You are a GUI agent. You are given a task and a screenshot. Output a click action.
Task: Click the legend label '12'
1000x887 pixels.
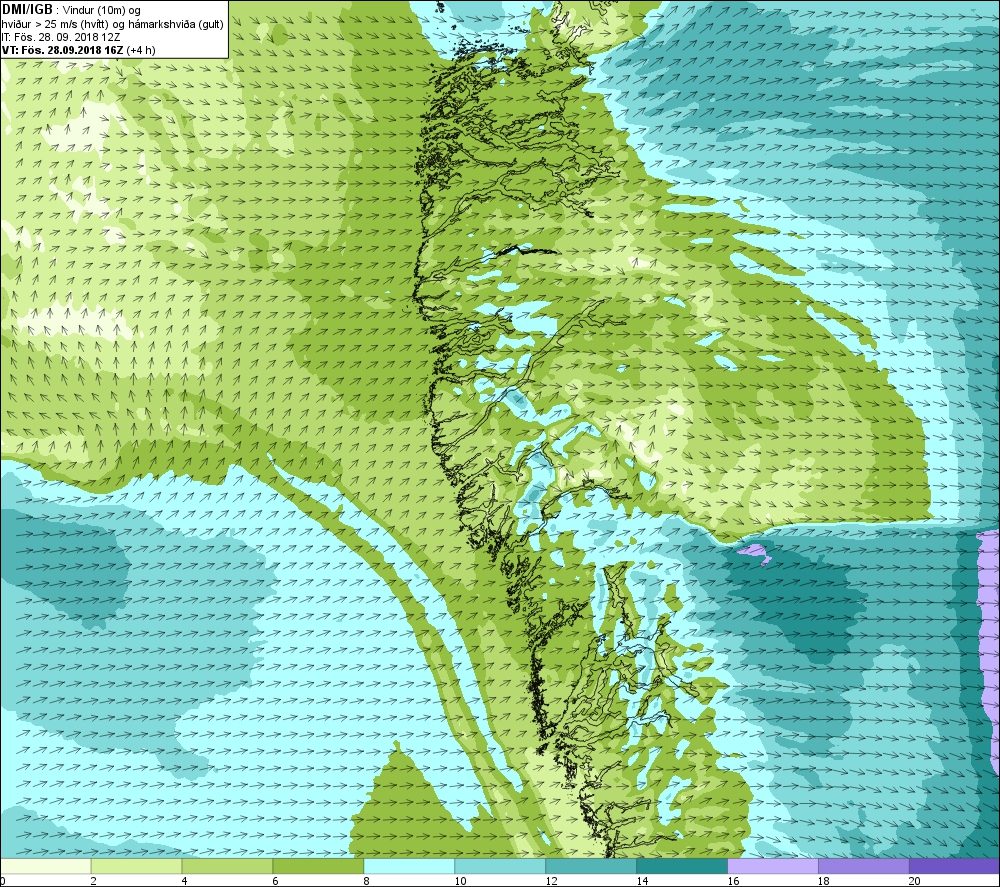click(552, 881)
